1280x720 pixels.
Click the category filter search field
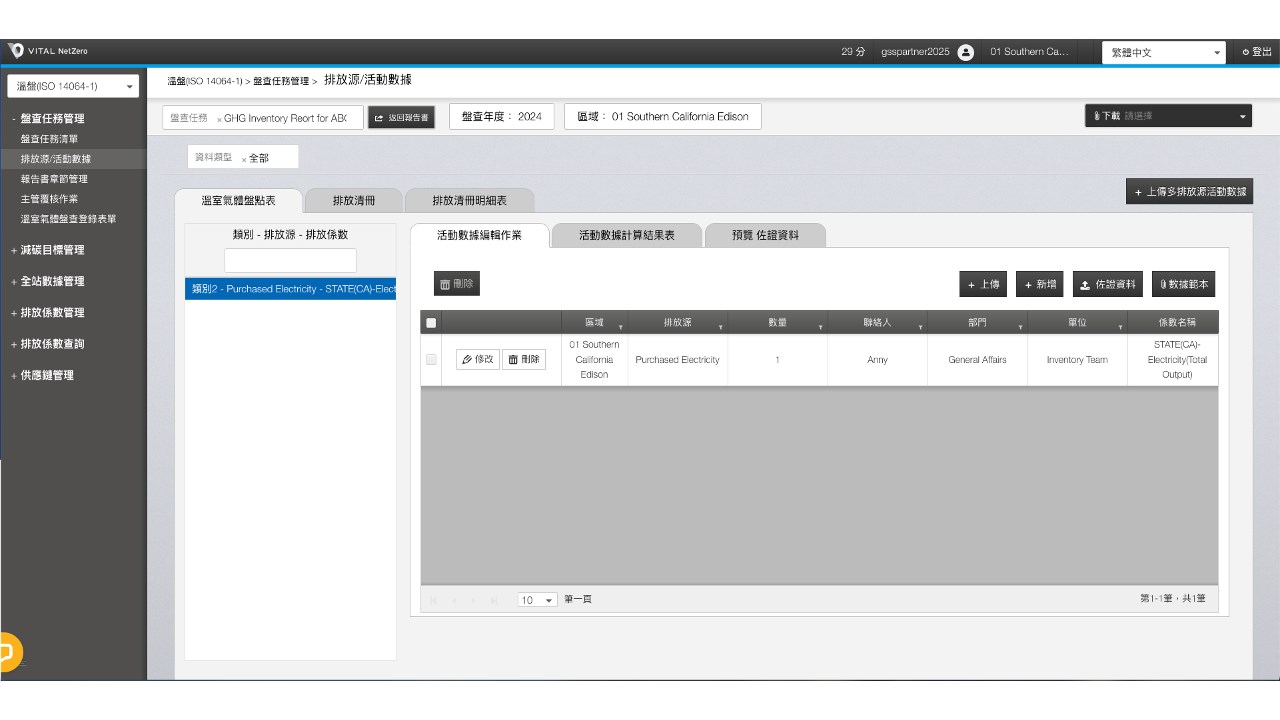click(x=290, y=260)
